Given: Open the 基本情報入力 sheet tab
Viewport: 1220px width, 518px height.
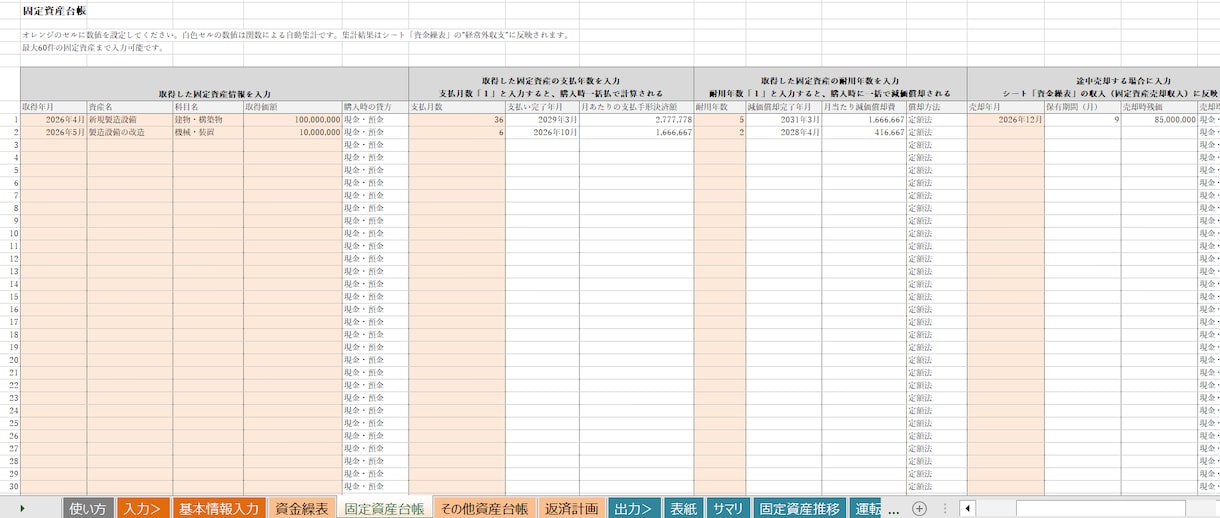Looking at the screenshot, I should pyautogui.click(x=219, y=508).
